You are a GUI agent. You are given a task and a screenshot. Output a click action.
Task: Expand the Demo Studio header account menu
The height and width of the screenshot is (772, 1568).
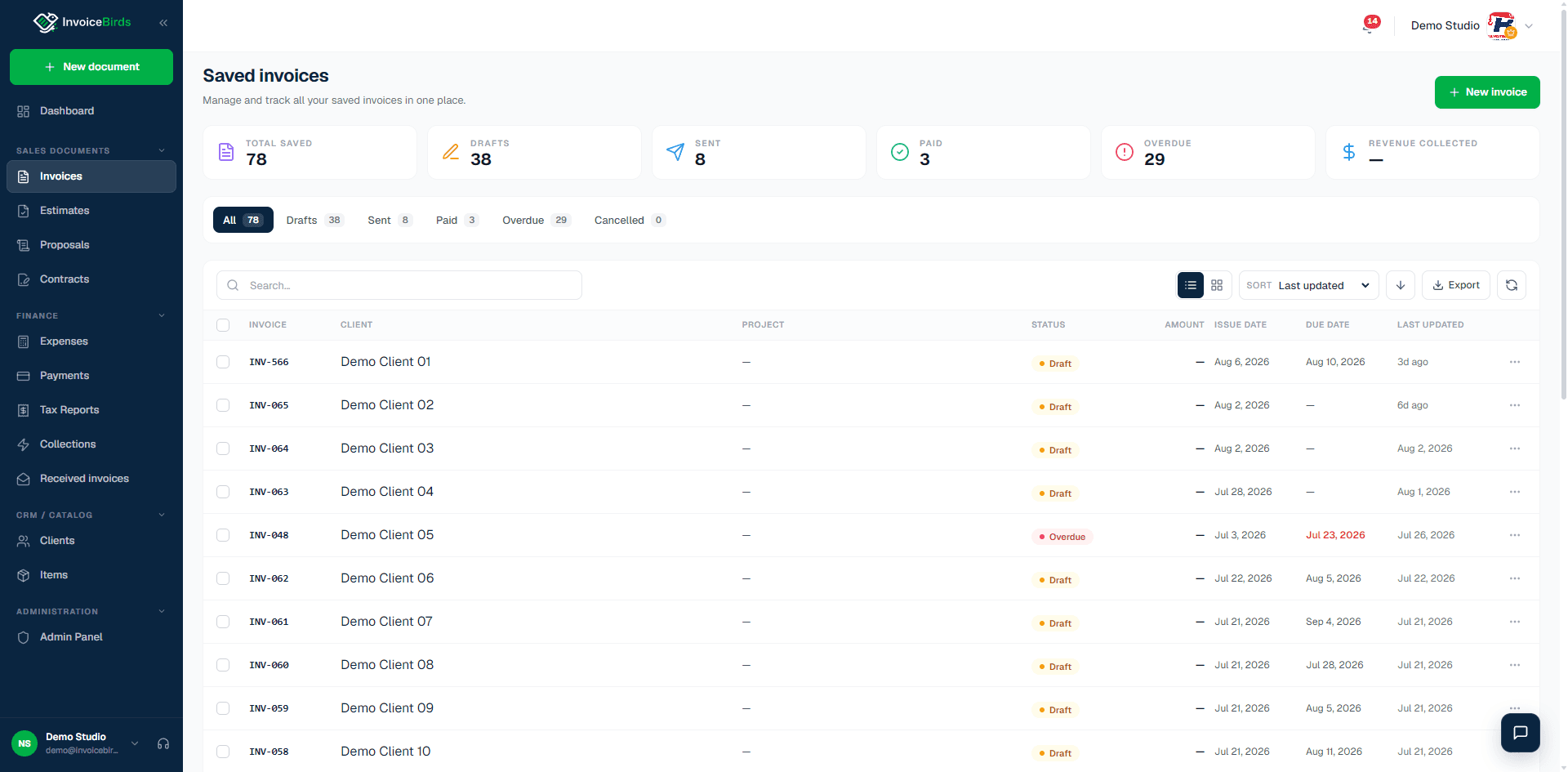pos(1529,26)
